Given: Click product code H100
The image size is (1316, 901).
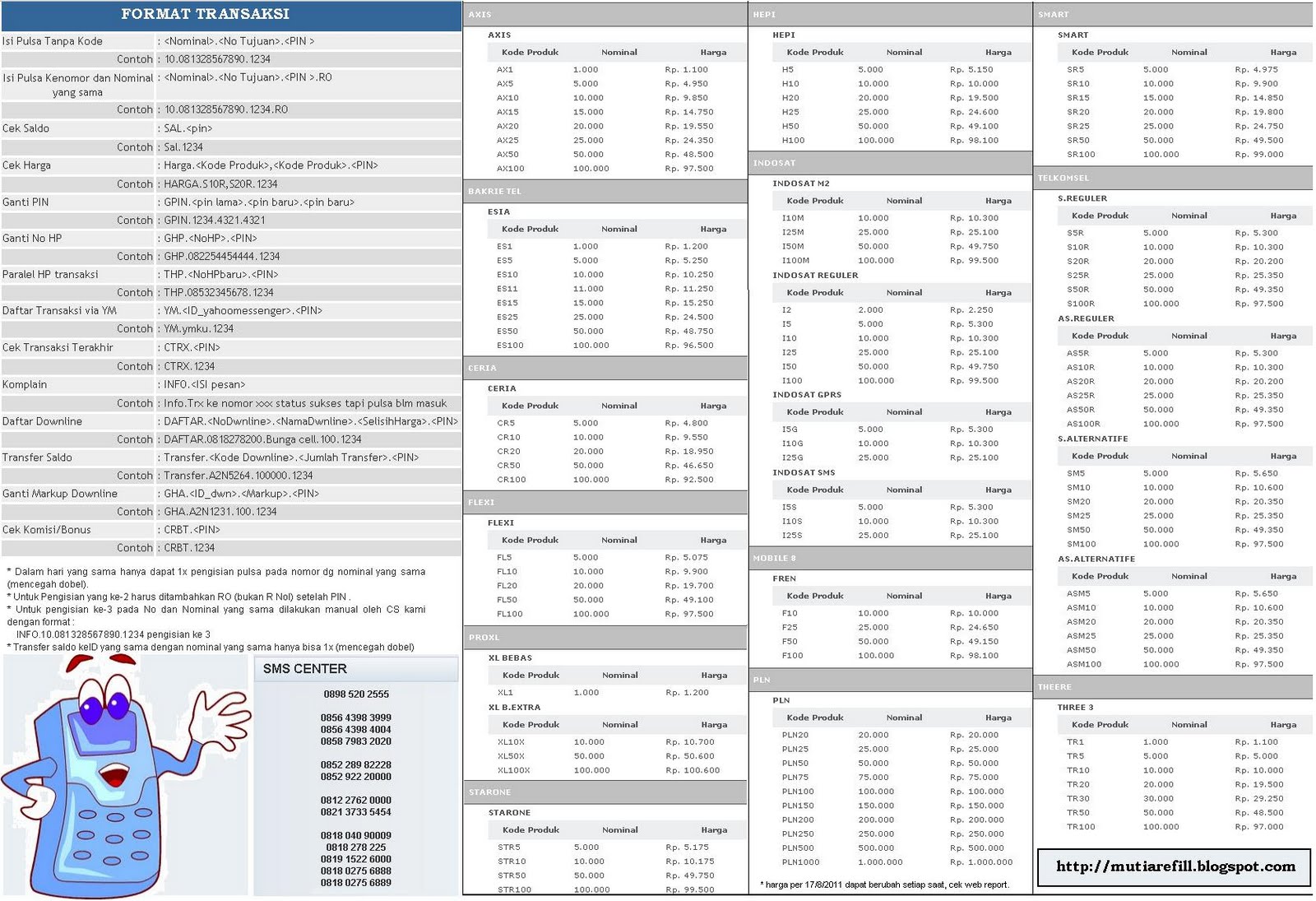Looking at the screenshot, I should (x=794, y=141).
